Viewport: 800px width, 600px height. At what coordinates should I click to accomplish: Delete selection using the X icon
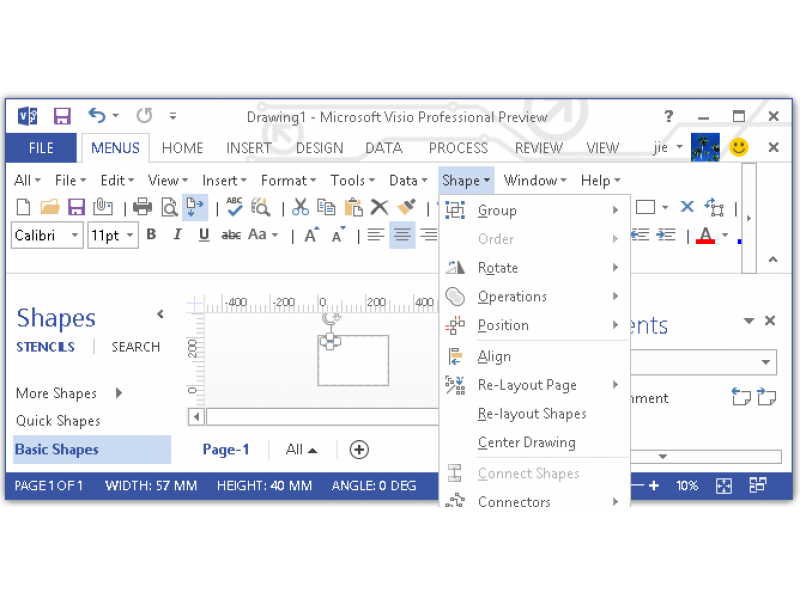click(x=379, y=207)
